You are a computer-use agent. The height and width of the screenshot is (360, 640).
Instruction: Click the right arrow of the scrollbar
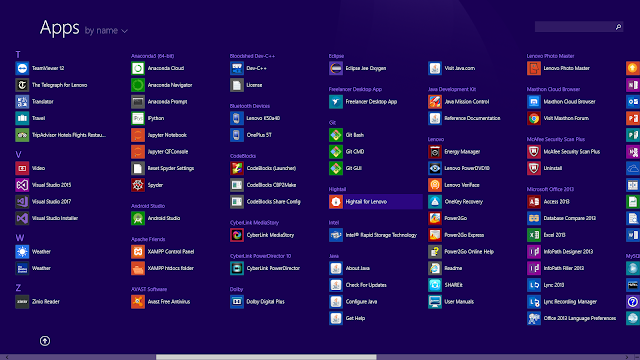tap(627, 357)
